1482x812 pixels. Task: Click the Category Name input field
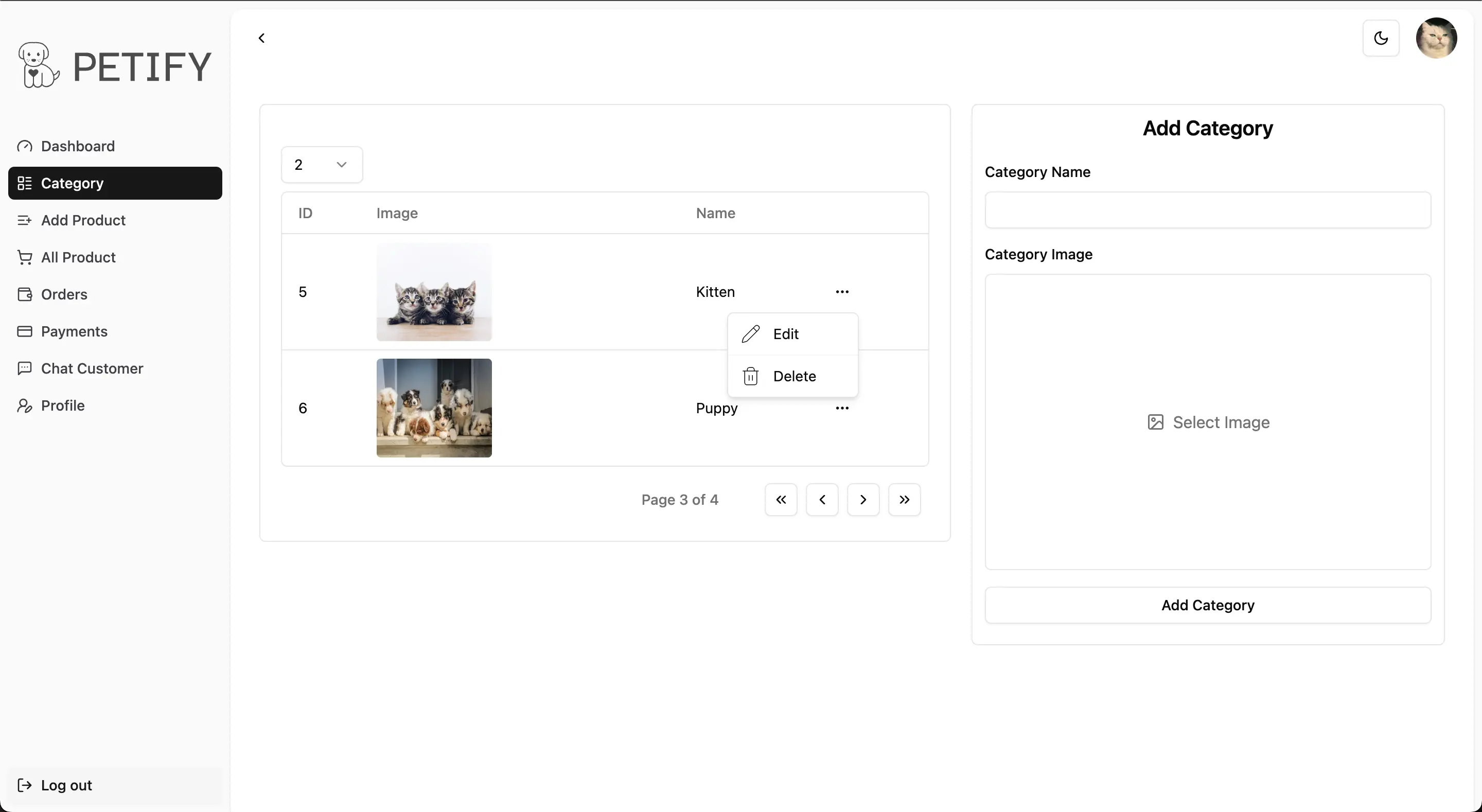click(x=1208, y=210)
